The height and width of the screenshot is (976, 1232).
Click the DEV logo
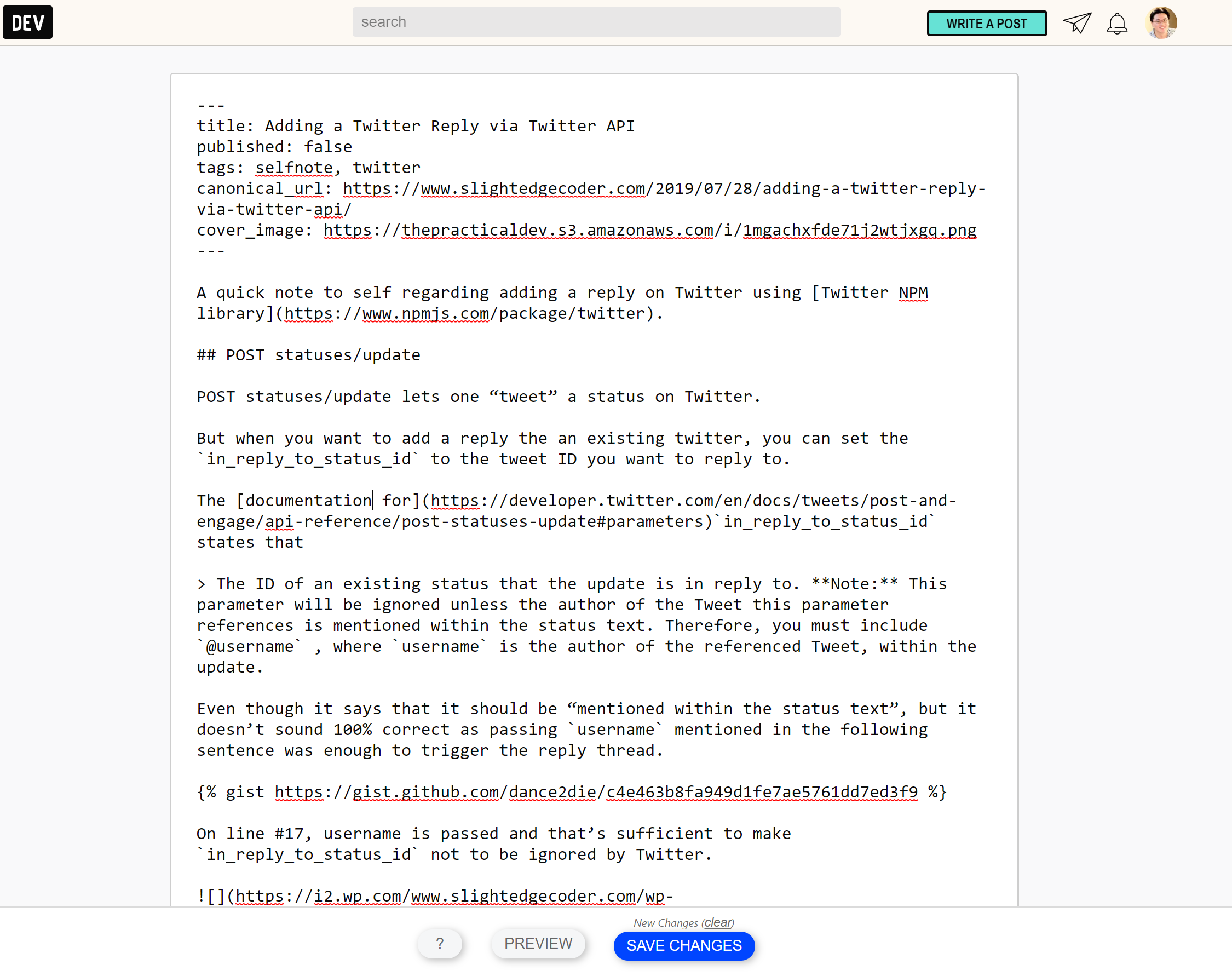pos(27,22)
